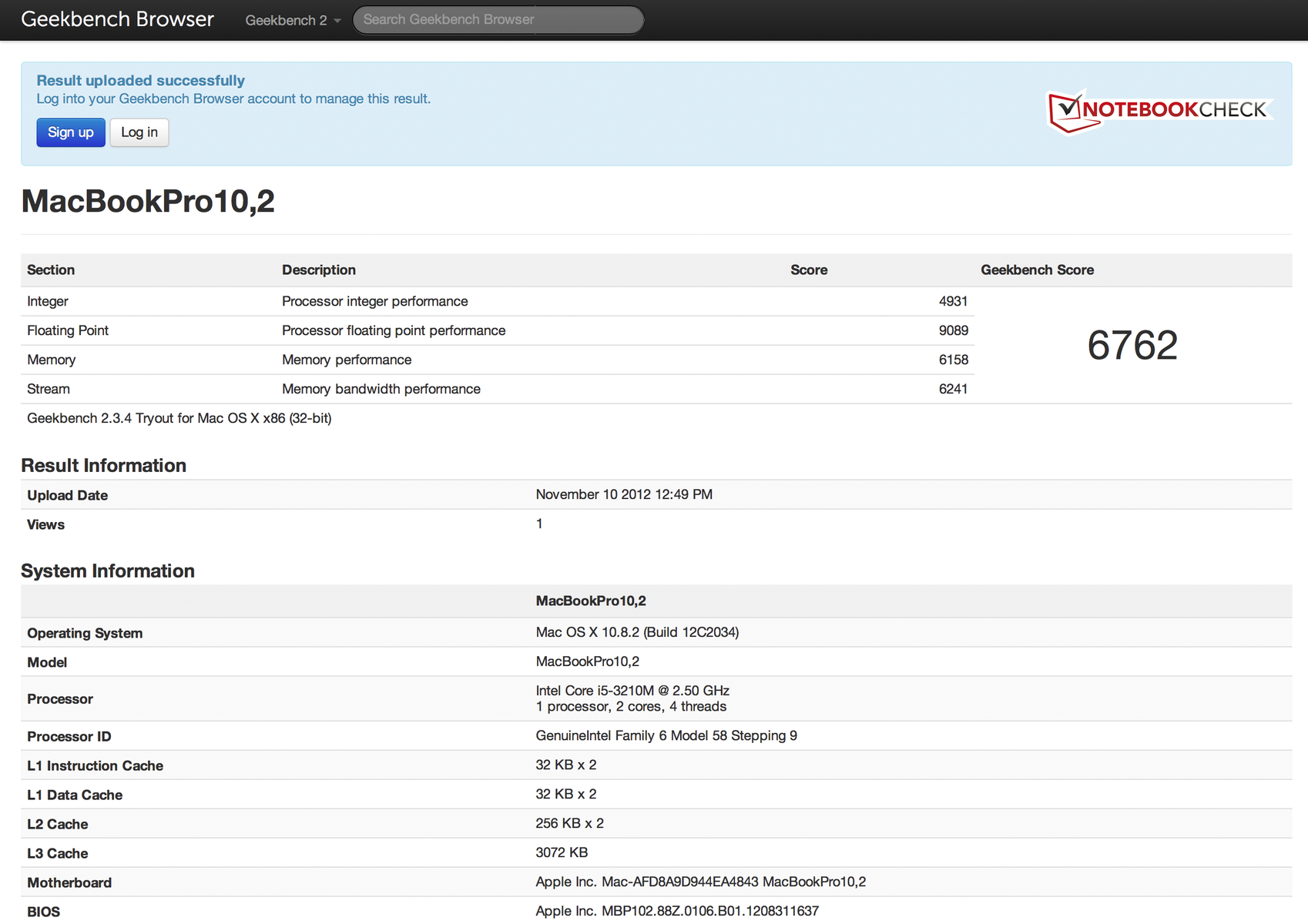Open the Geekbench 2 dropdown menu
Viewport: 1308px width, 924px height.
[x=293, y=20]
